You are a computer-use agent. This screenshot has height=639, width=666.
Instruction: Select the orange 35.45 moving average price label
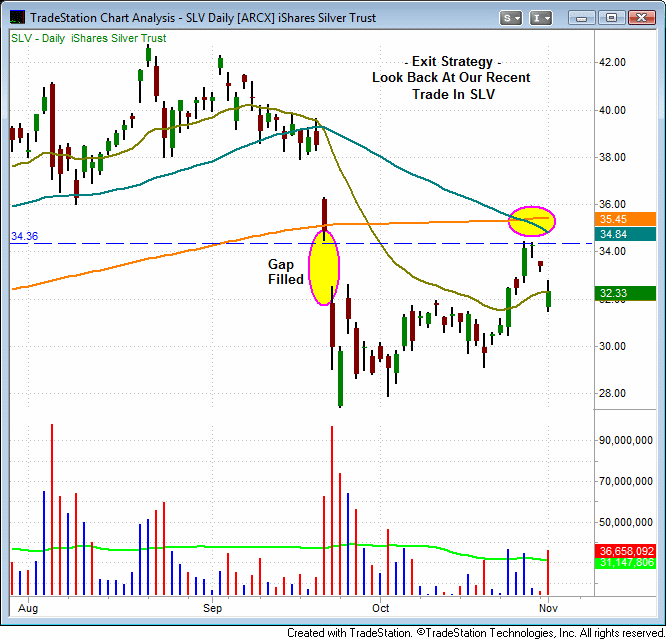coord(625,219)
